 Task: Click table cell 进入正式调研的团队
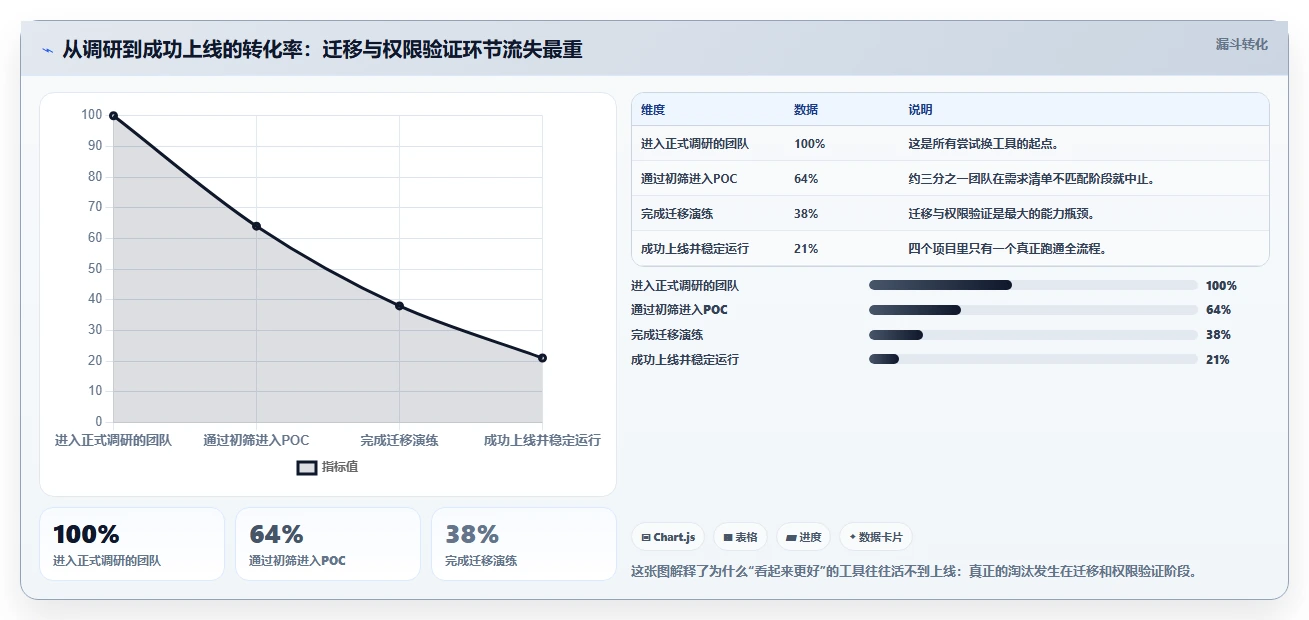click(x=695, y=144)
